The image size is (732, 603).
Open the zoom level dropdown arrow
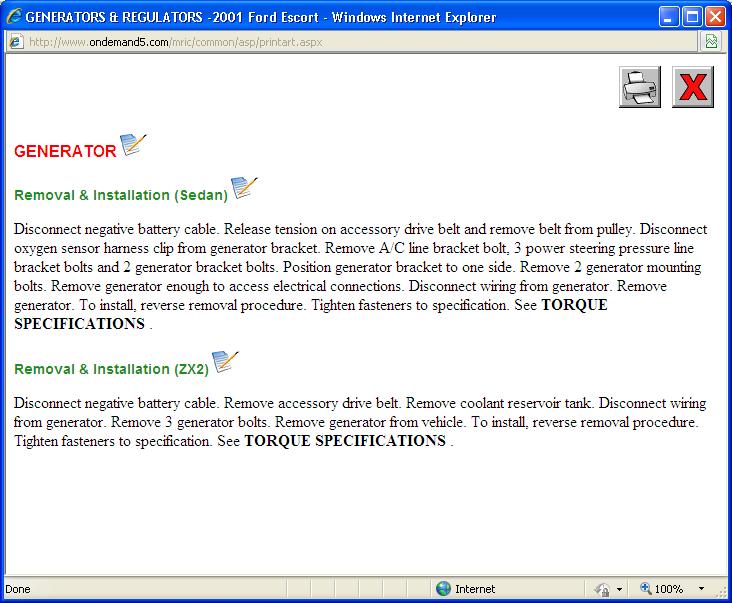click(x=701, y=589)
